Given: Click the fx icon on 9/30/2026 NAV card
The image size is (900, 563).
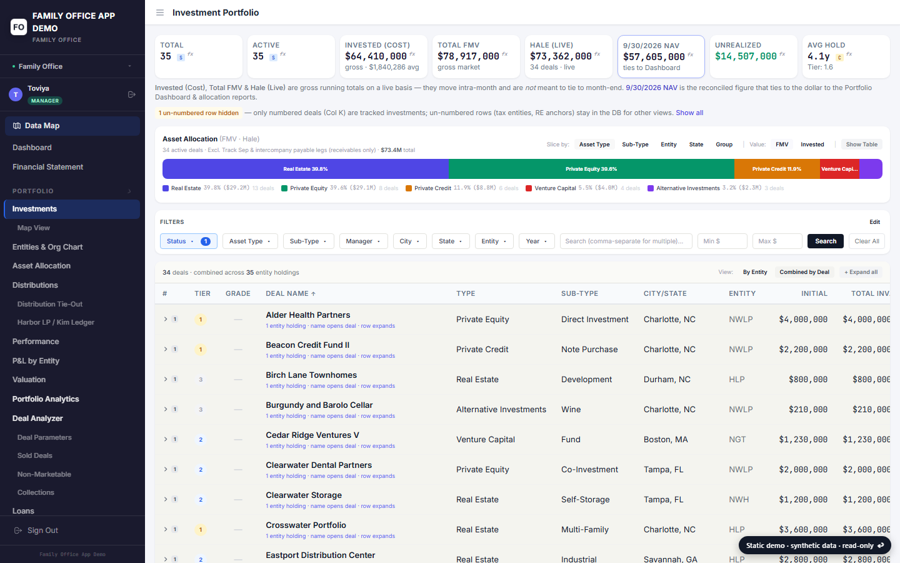Looking at the screenshot, I should pyautogui.click(x=690, y=55).
